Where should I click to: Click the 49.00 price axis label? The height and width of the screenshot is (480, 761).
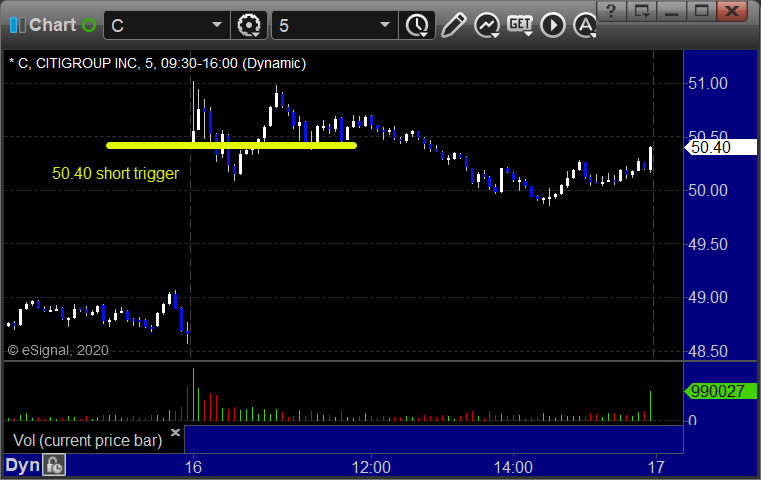pyautogui.click(x=708, y=298)
